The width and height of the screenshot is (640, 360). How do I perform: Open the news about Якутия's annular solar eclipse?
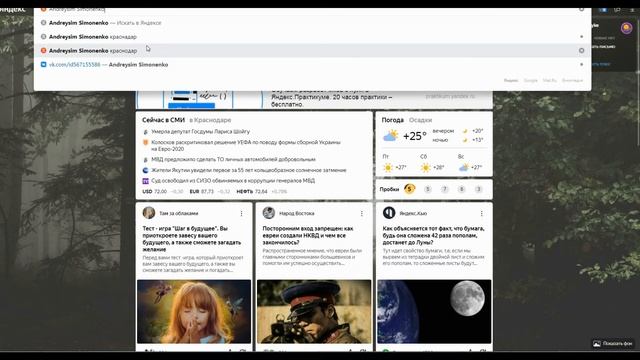point(249,170)
